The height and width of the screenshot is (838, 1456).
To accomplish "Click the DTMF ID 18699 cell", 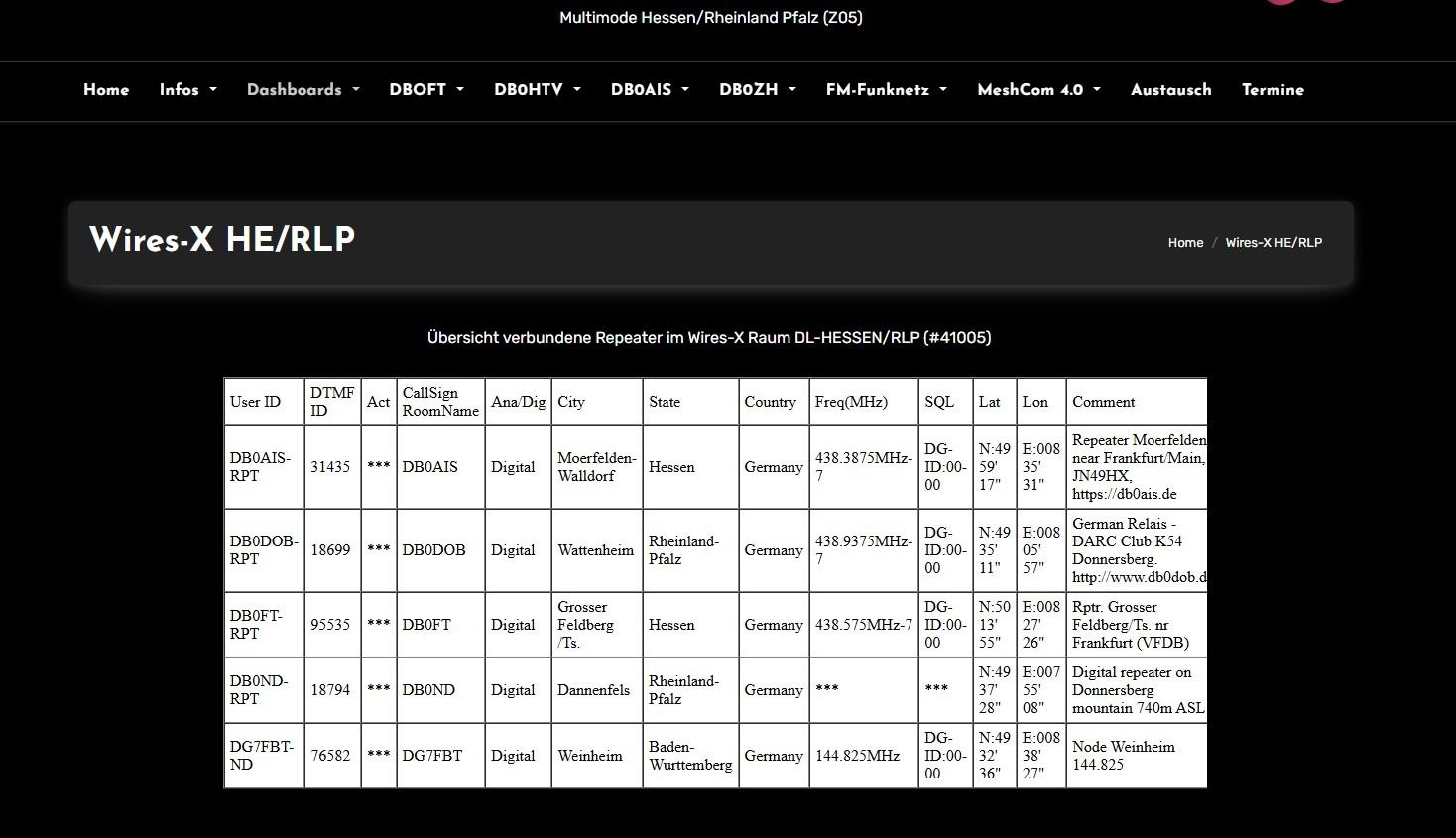I will pos(330,550).
